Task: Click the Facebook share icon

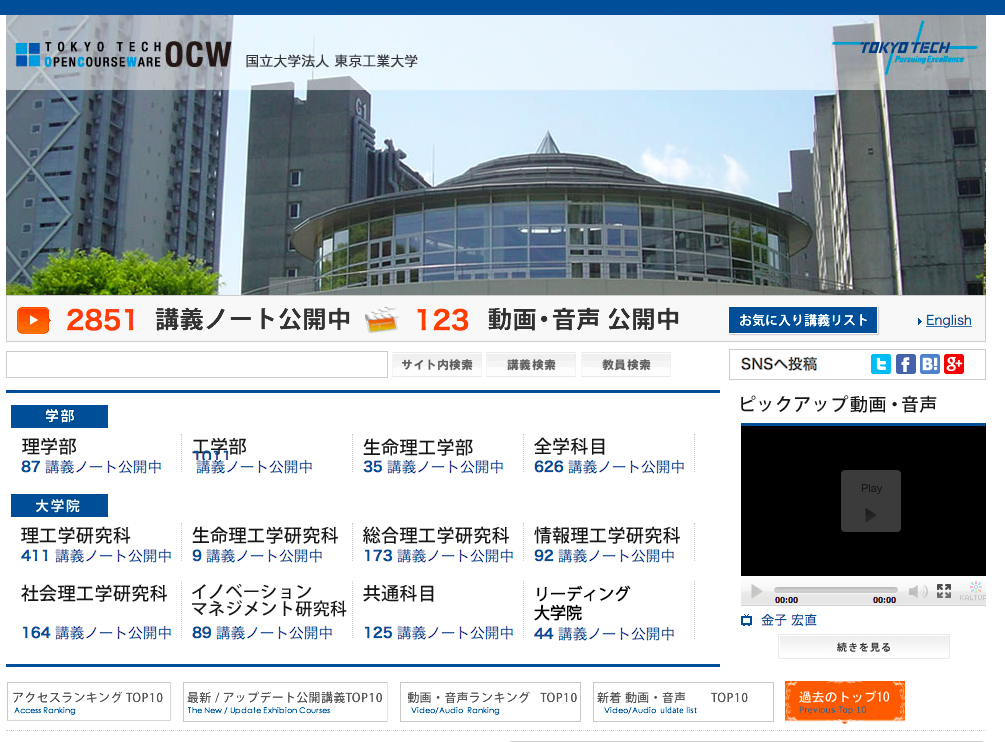Action: point(905,364)
